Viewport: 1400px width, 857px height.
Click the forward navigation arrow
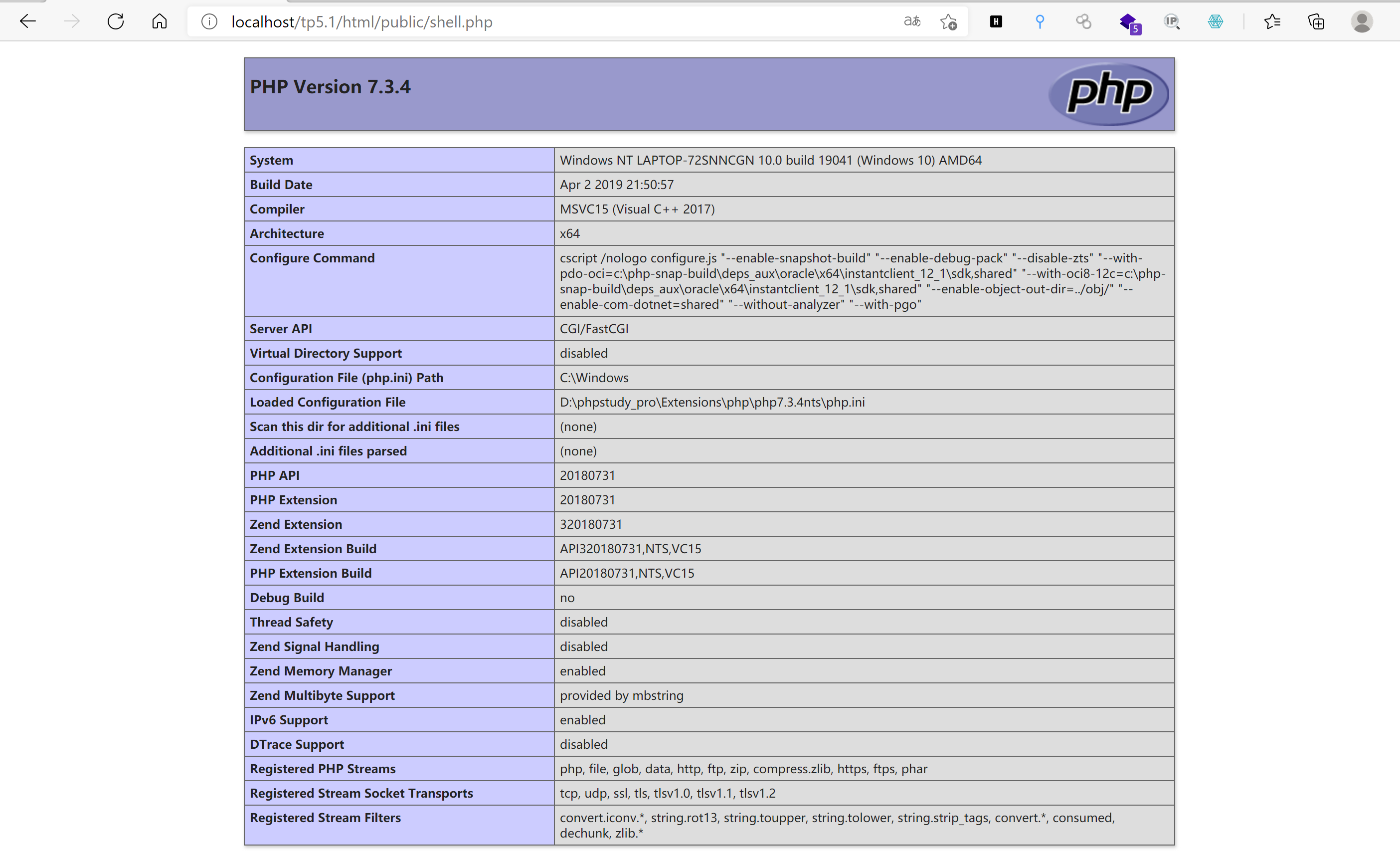point(72,21)
